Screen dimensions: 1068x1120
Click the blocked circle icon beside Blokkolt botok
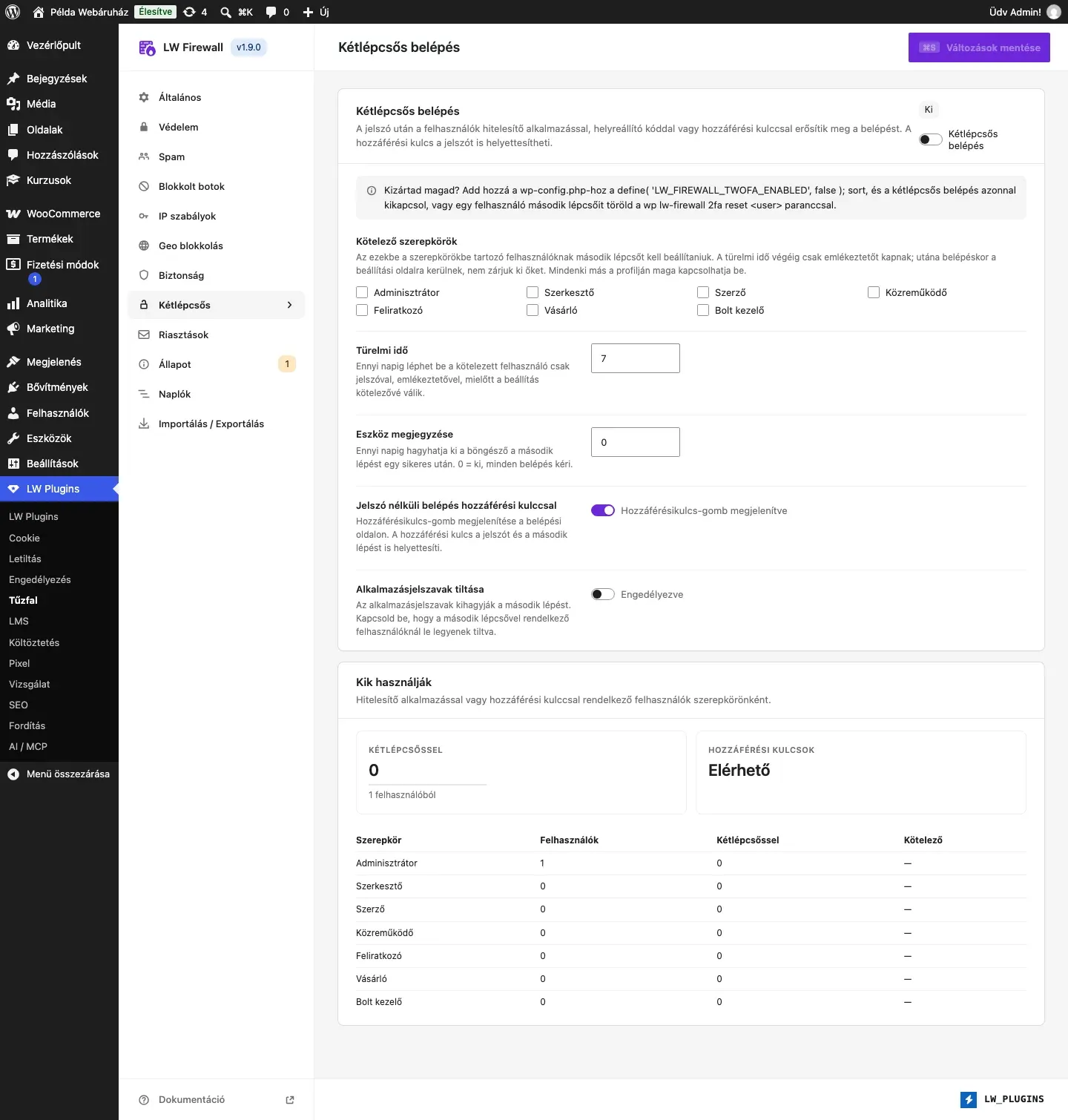point(144,186)
